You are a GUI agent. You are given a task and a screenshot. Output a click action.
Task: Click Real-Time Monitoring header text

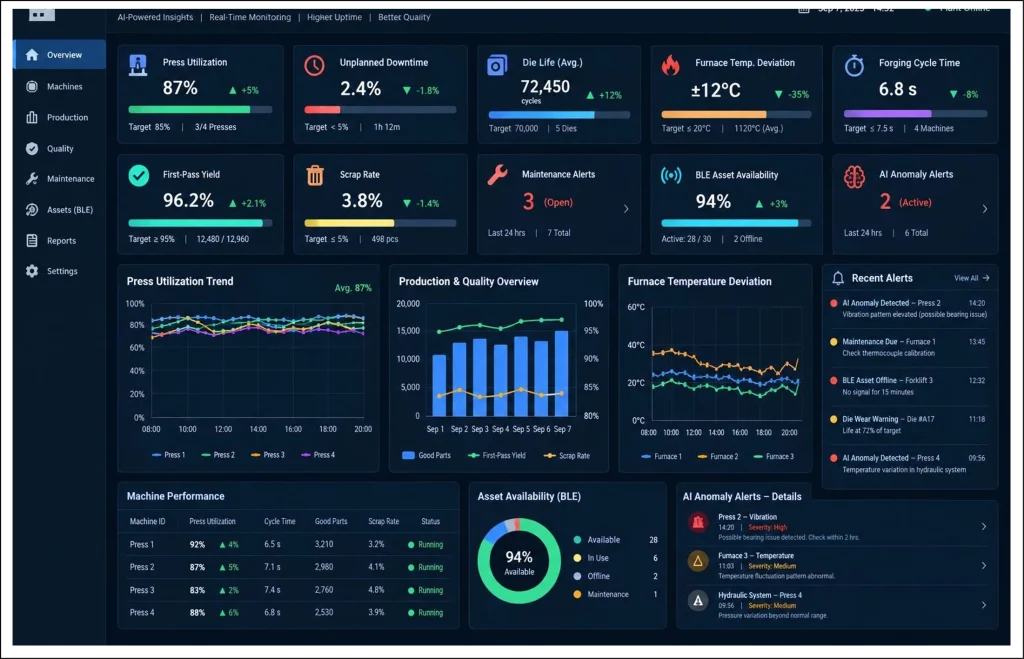point(250,18)
